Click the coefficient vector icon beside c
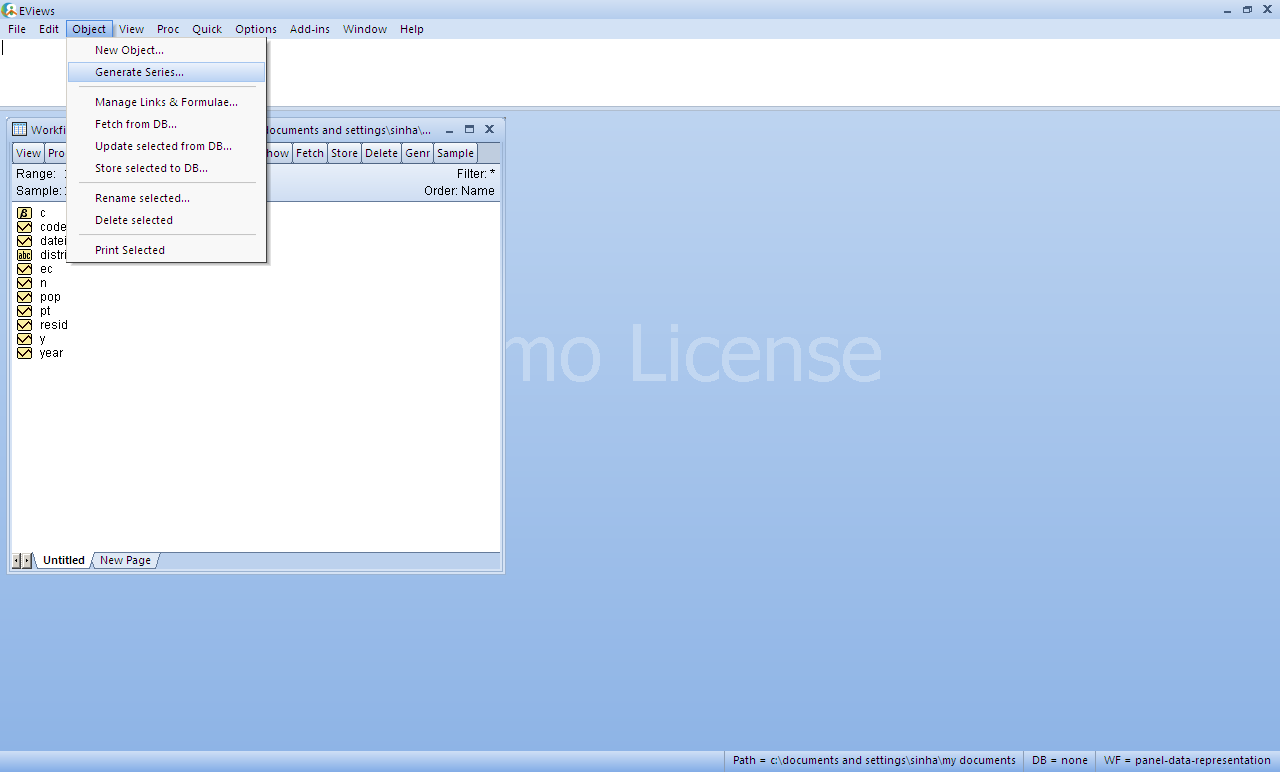 click(x=25, y=213)
